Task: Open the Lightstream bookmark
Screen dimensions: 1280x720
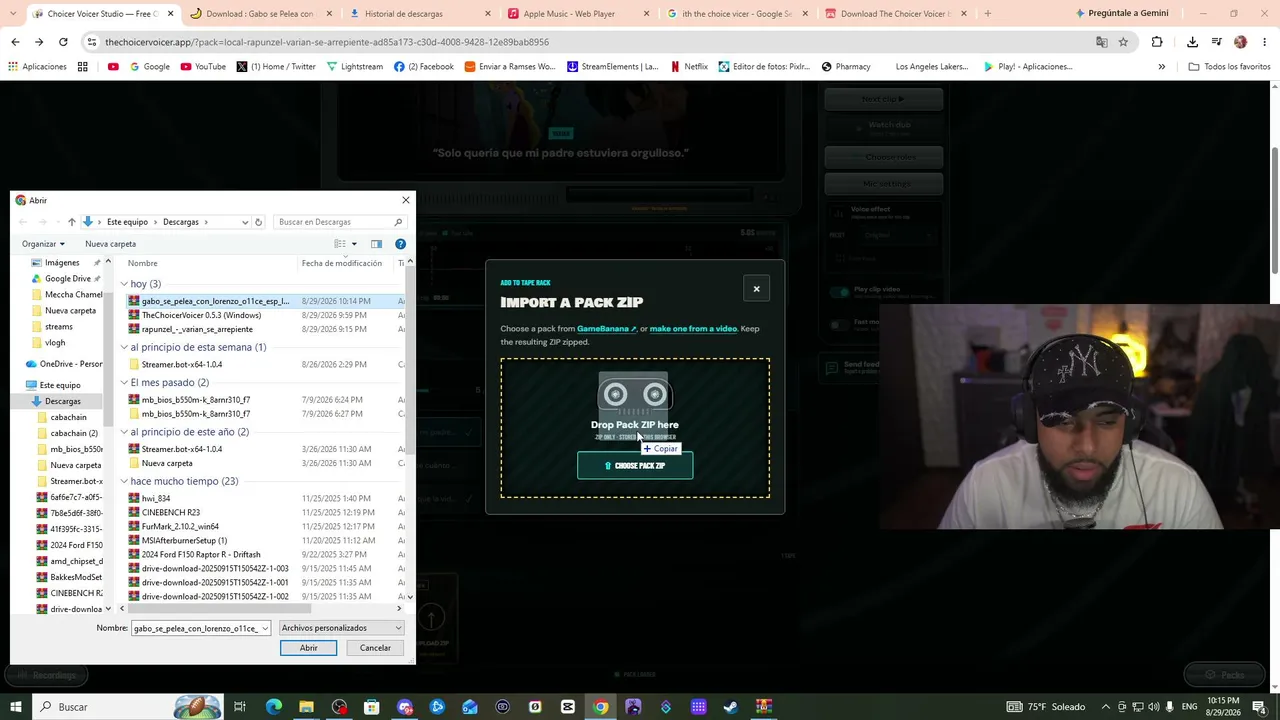Action: pyautogui.click(x=354, y=67)
